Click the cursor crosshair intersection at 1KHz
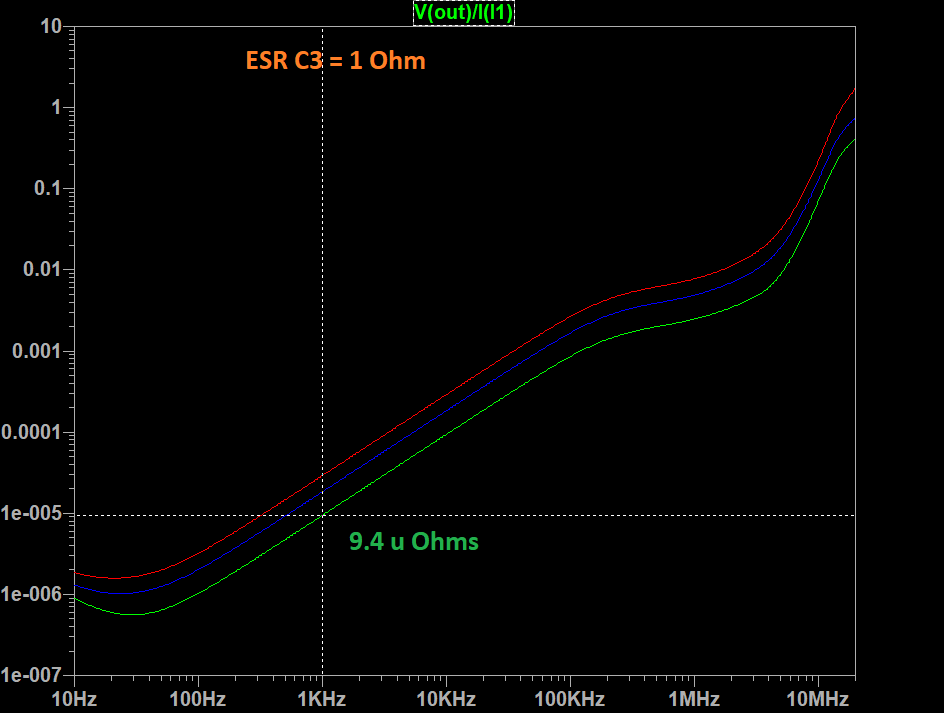 tap(323, 515)
